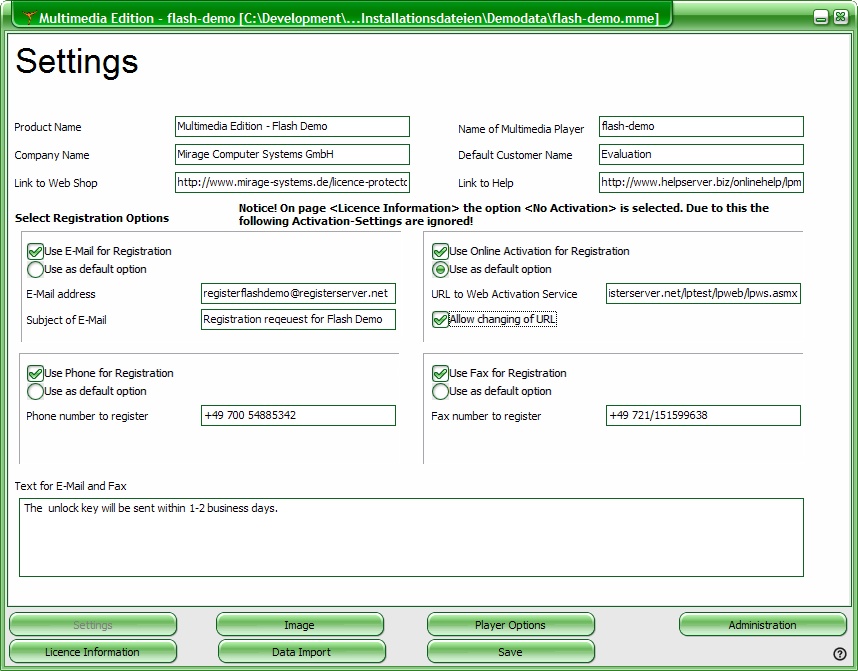Viewport: 858px width, 671px height.
Task: Select Phone as default option radio
Action: click(x=35, y=392)
